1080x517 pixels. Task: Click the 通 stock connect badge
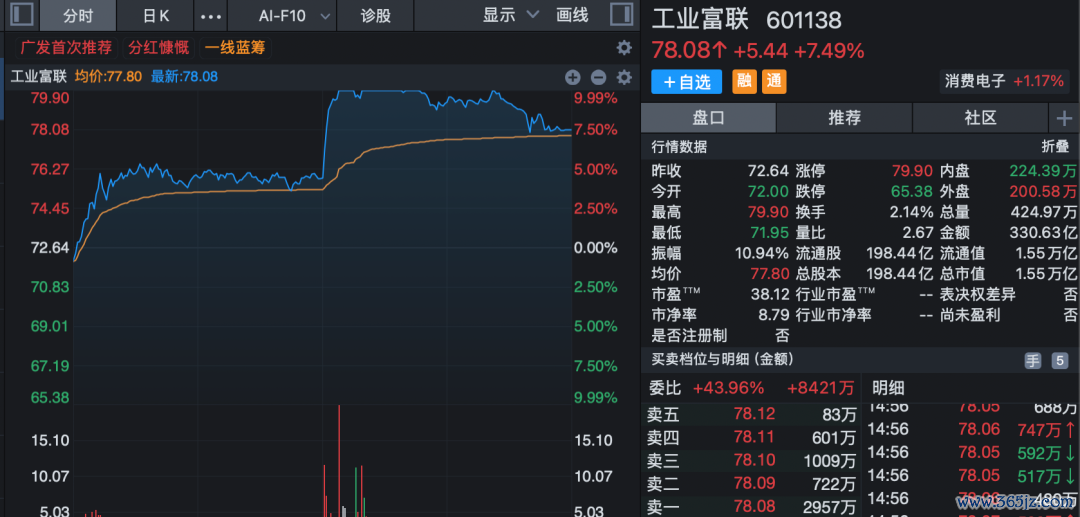[x=774, y=82]
